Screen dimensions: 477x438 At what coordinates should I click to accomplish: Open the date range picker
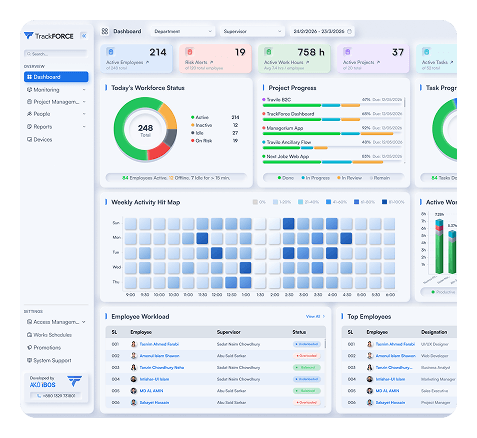[x=322, y=31]
